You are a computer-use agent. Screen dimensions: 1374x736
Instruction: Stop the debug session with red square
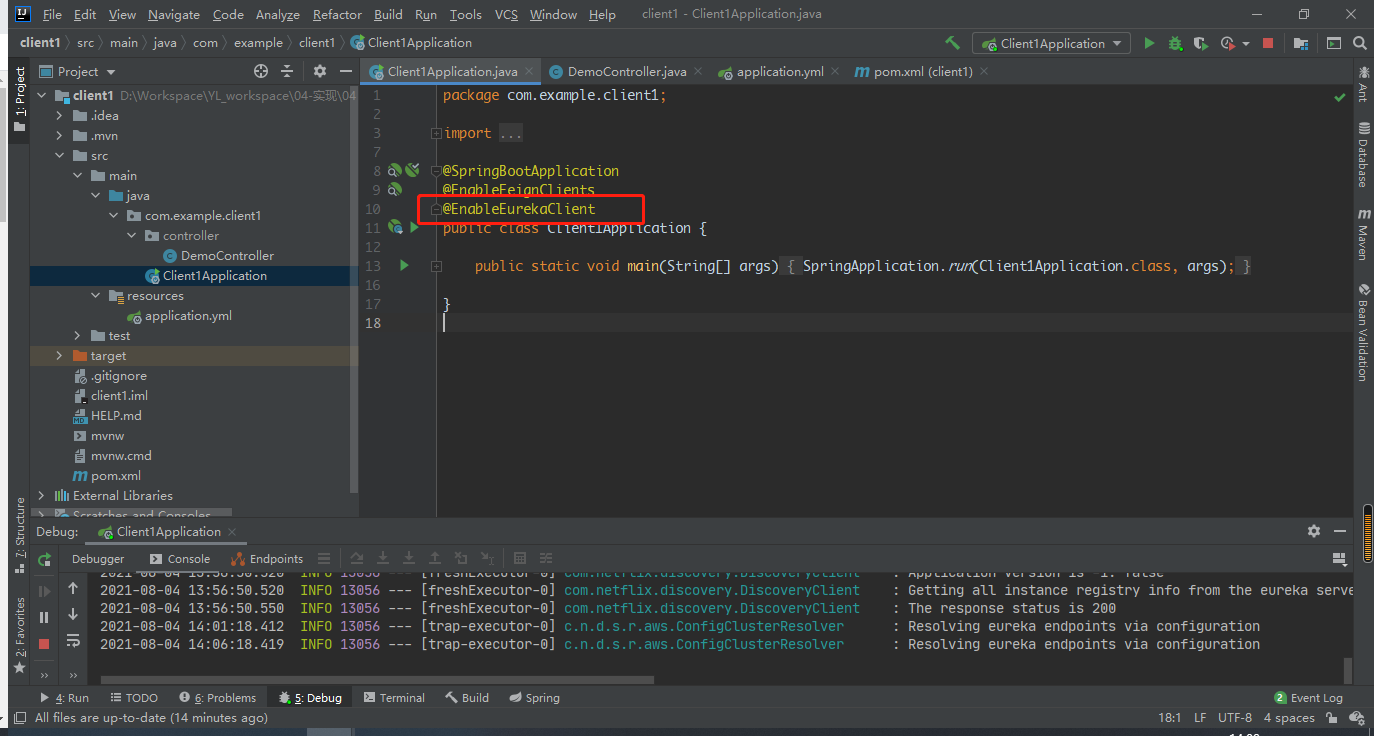click(x=44, y=644)
